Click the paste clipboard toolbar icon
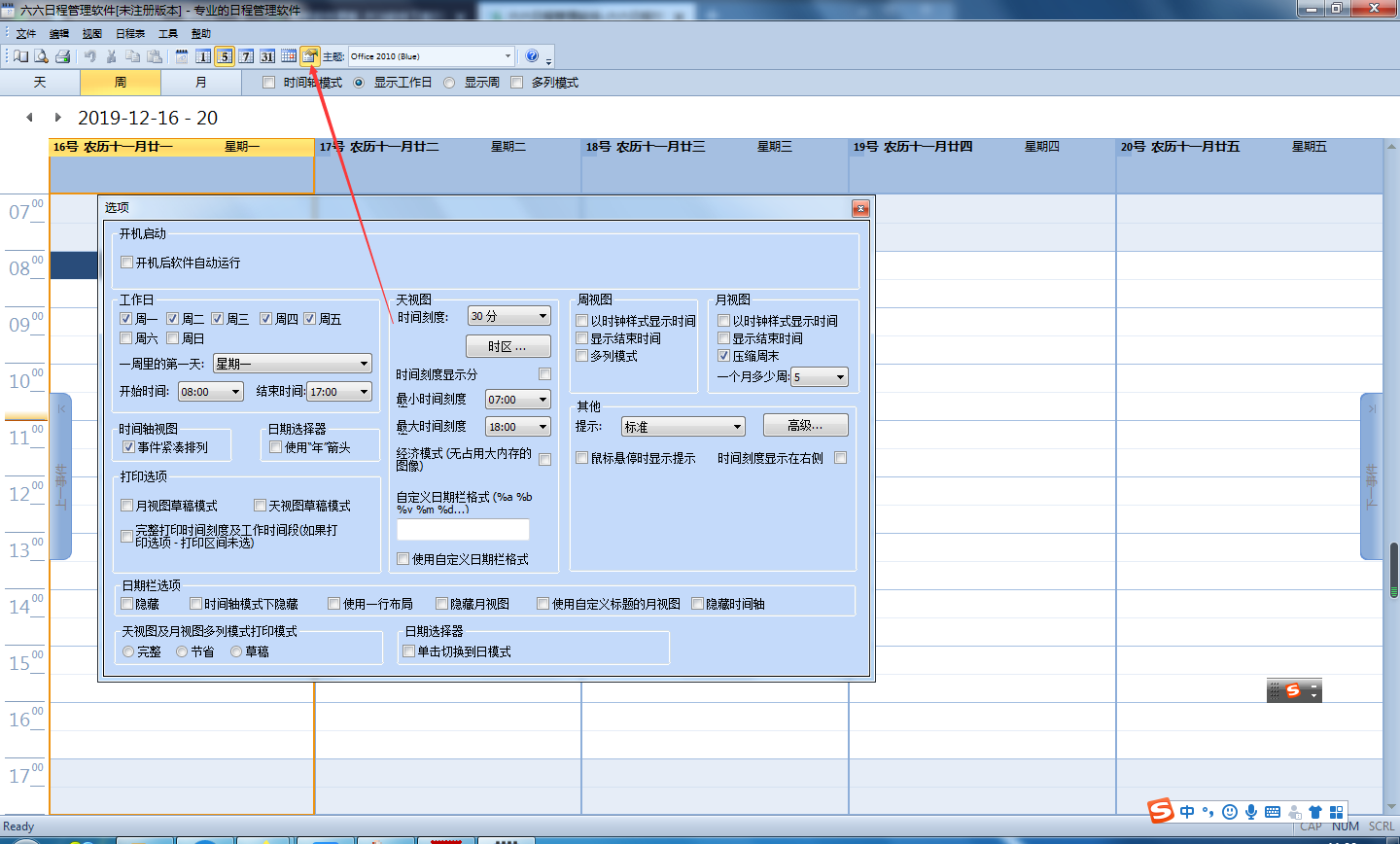Viewport: 1400px width, 844px height. tap(154, 56)
